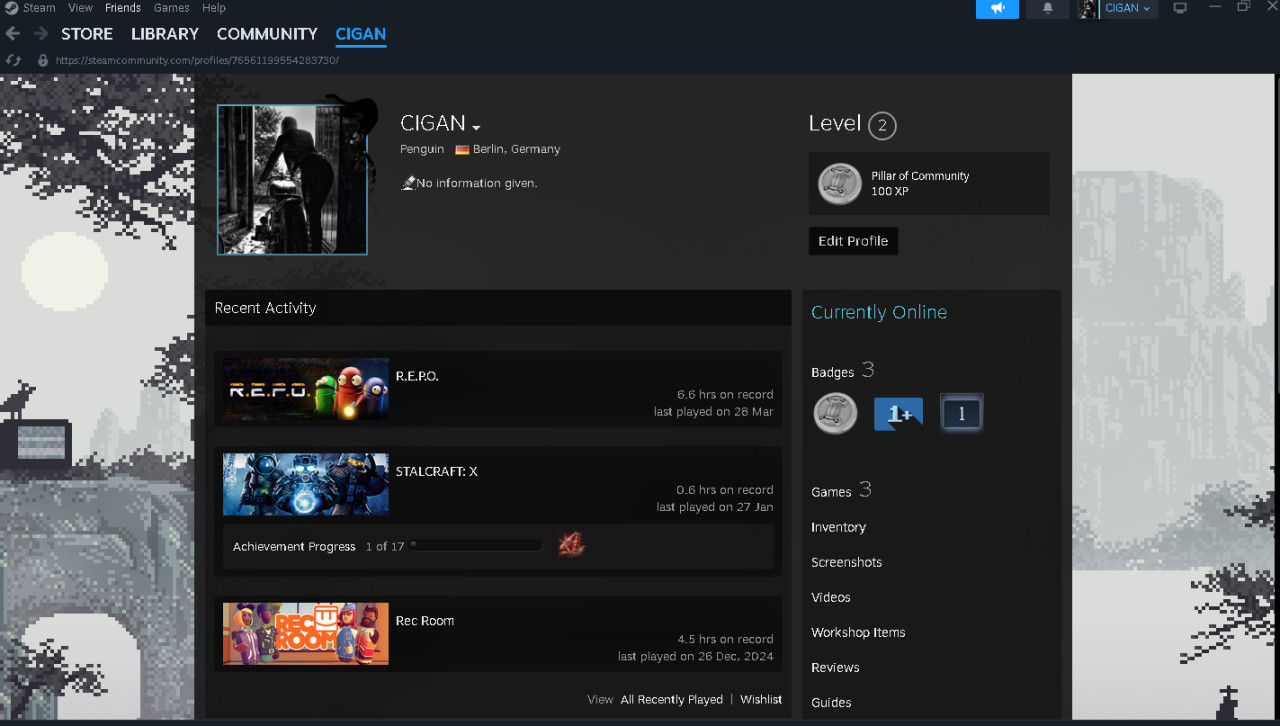Navigate back using the back arrow
The height and width of the screenshot is (726, 1280).
point(12,33)
